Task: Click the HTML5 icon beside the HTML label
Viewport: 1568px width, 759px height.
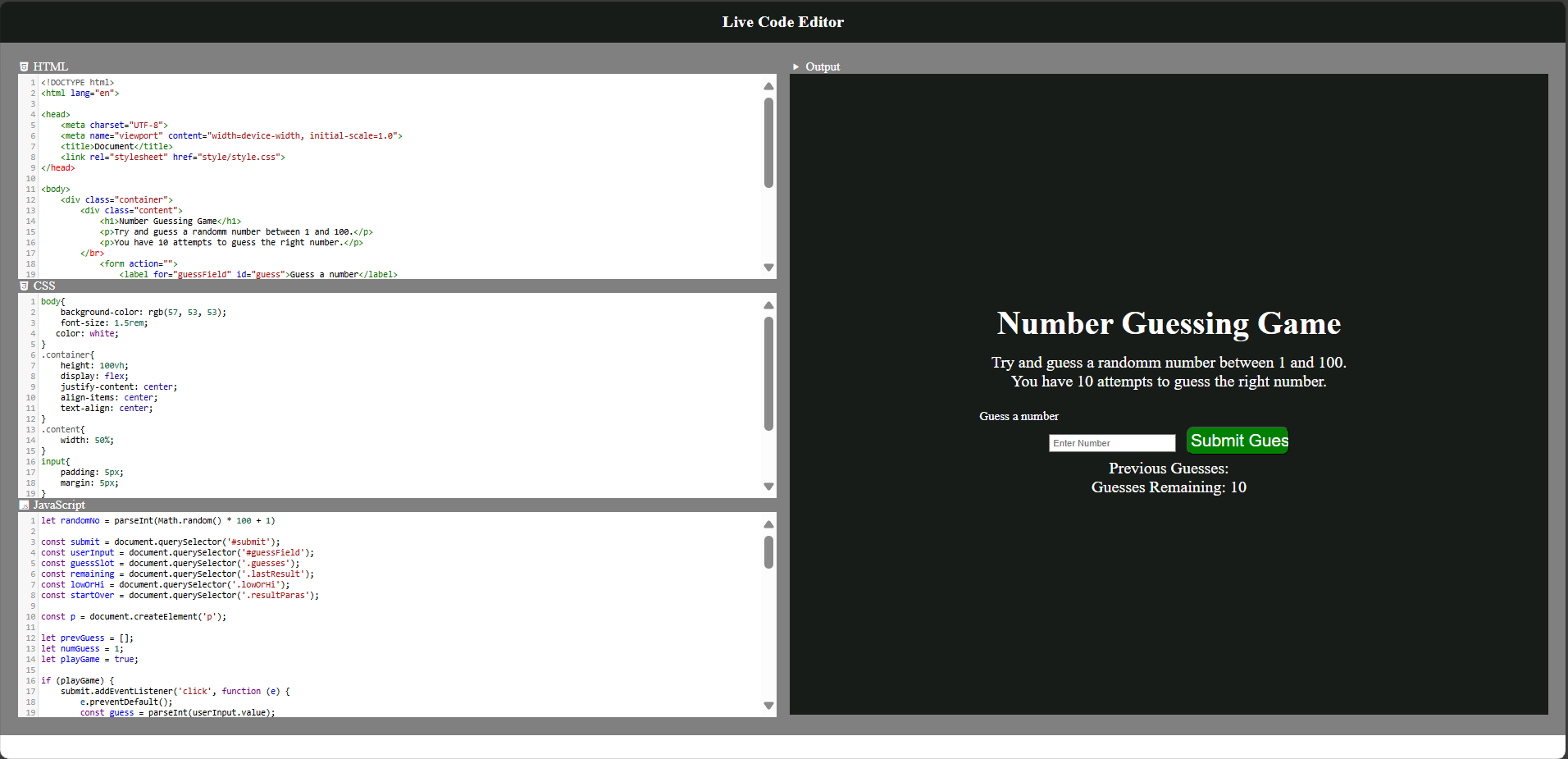Action: coord(24,66)
